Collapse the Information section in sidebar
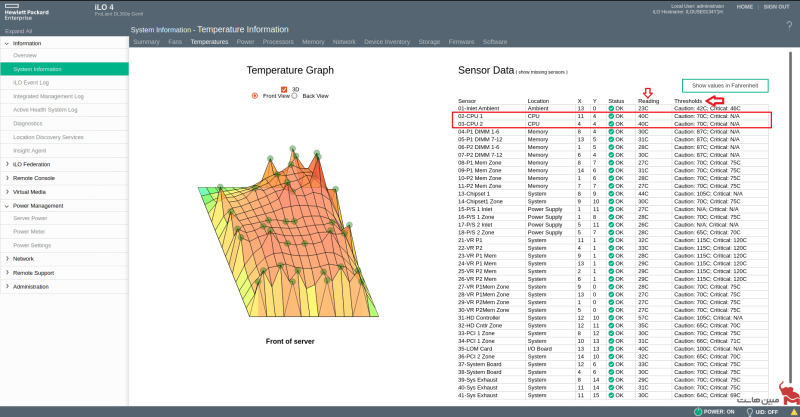800x417 pixels. coord(7,43)
